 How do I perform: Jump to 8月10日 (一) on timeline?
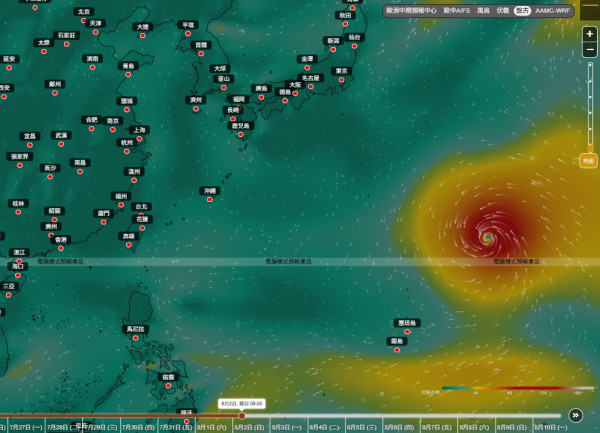[x=550, y=427]
